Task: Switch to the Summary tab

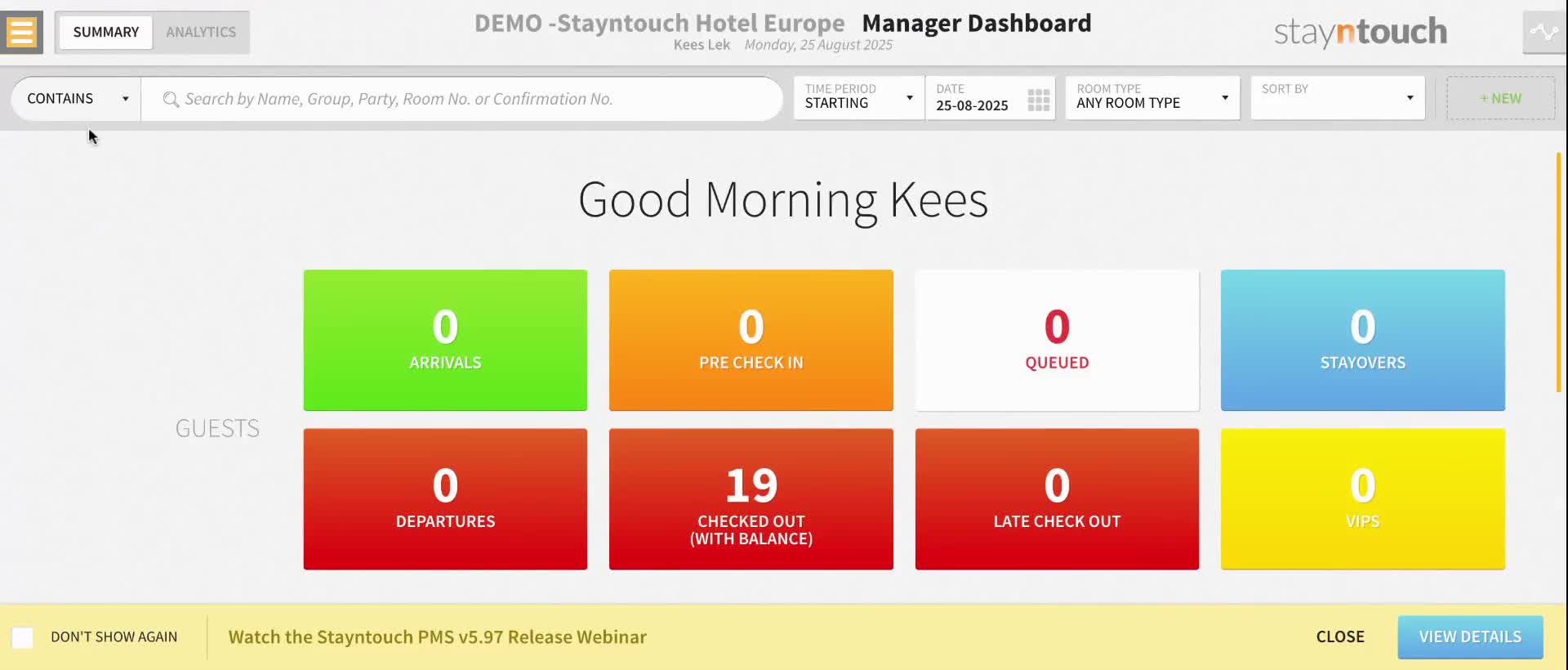Action: (x=106, y=32)
